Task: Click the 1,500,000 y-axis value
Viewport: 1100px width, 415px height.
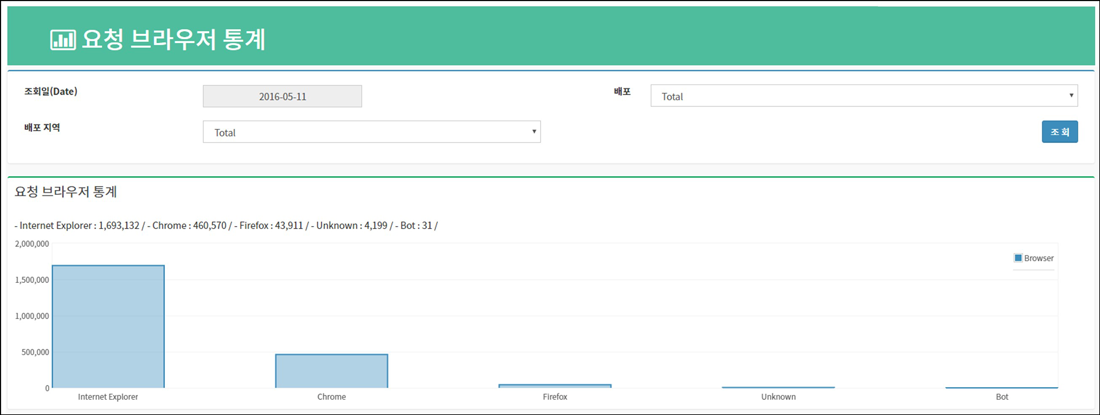Action: click(32, 280)
